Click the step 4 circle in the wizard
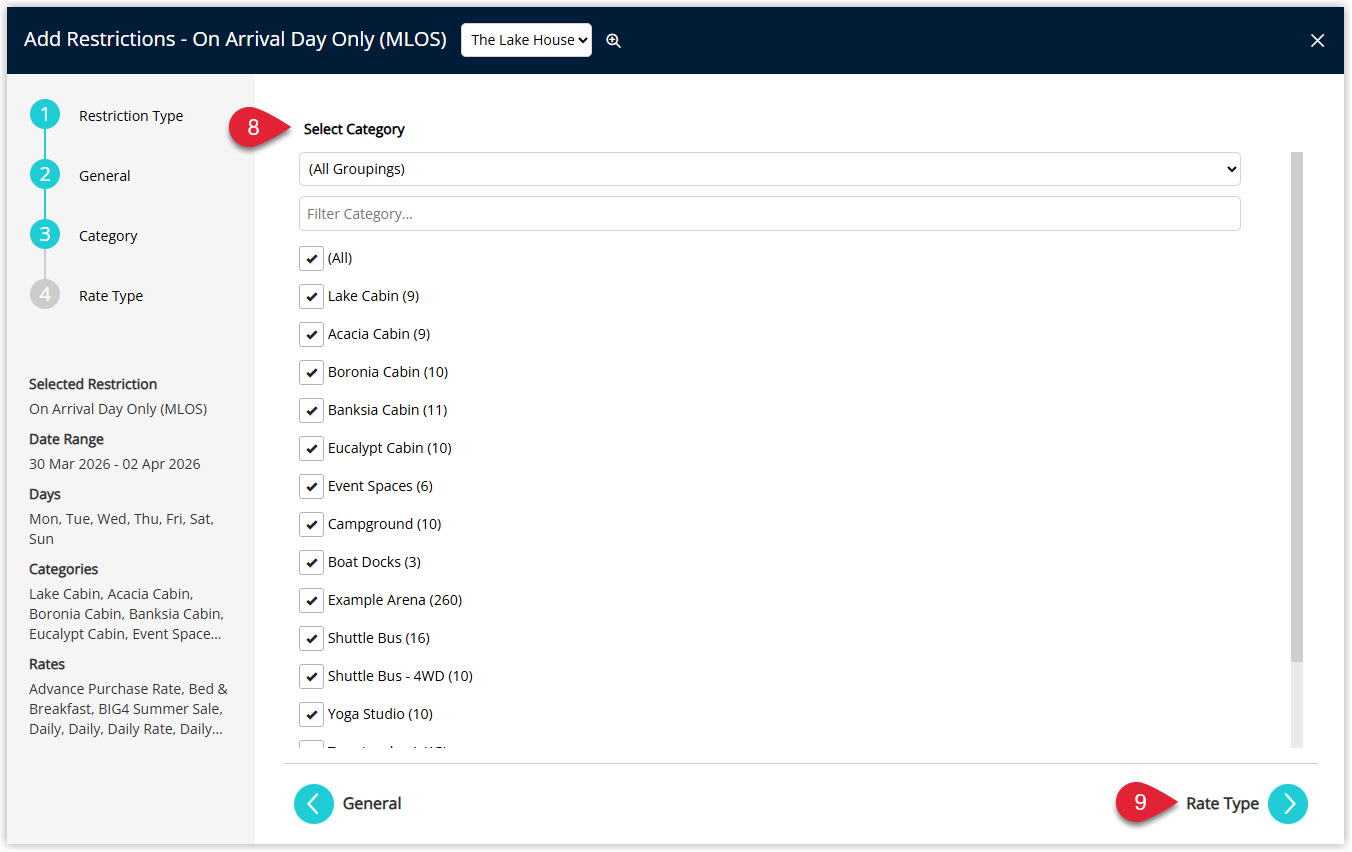This screenshot has height=852, width=1352. (x=45, y=295)
